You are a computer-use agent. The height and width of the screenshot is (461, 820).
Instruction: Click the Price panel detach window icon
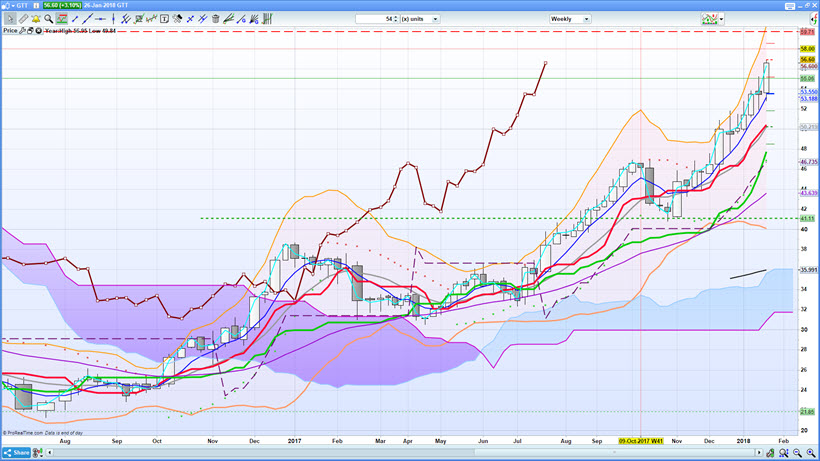tap(30, 31)
